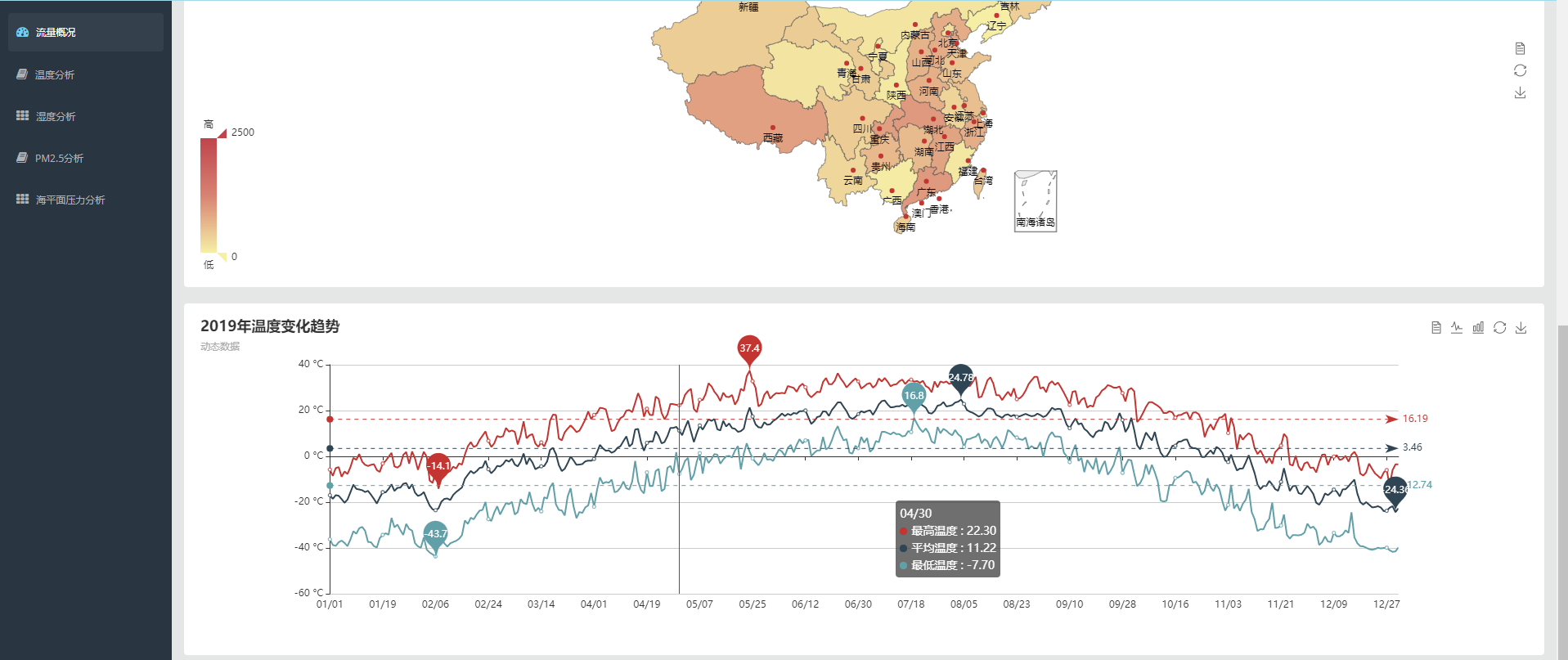
Task: Click the 2019年温度变化趋势 chart title
Action: click(x=270, y=326)
